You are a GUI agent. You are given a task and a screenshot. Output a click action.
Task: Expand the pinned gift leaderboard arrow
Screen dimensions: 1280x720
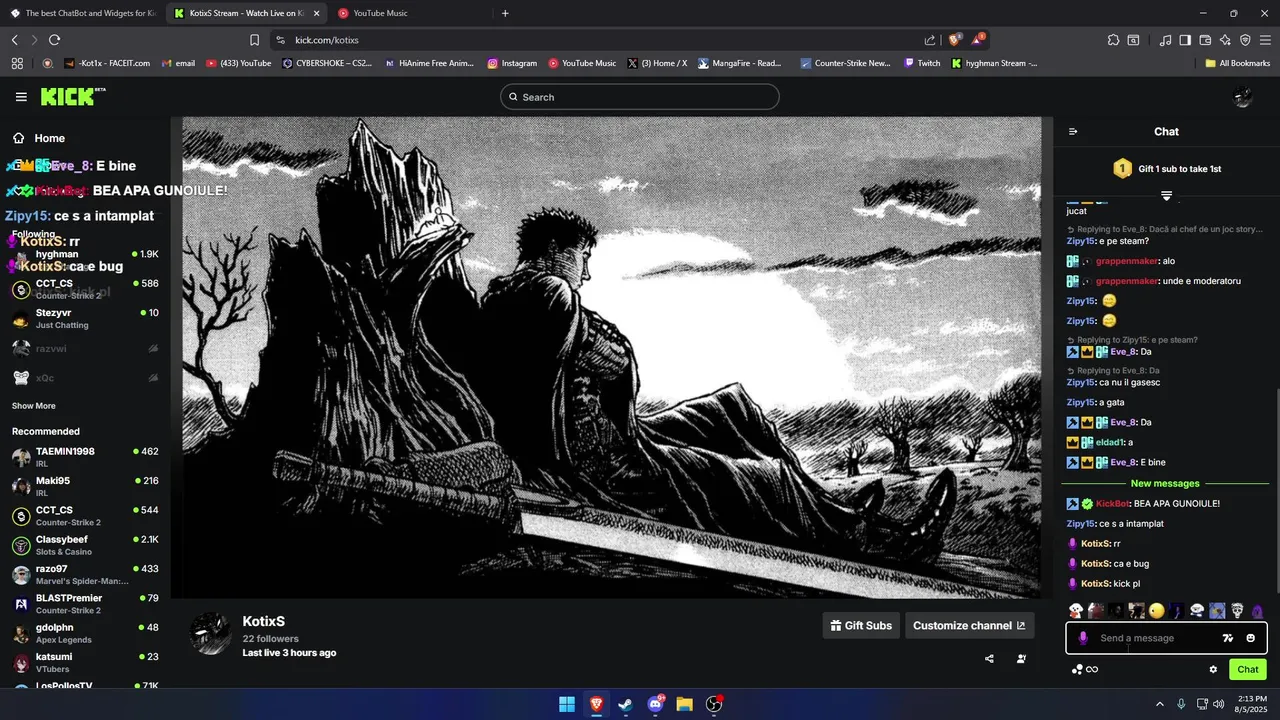point(1166,195)
